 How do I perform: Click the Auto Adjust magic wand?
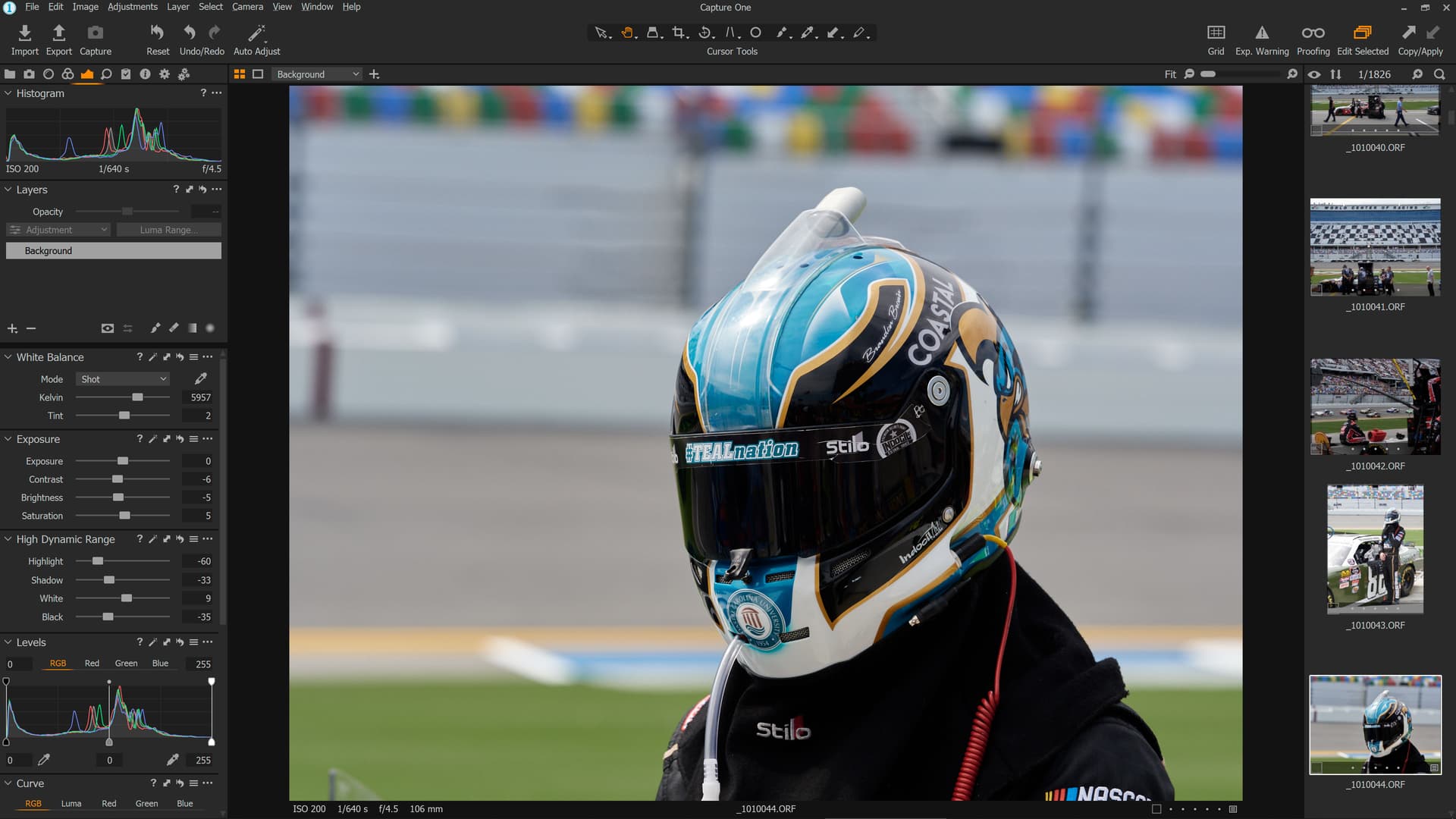point(256,33)
